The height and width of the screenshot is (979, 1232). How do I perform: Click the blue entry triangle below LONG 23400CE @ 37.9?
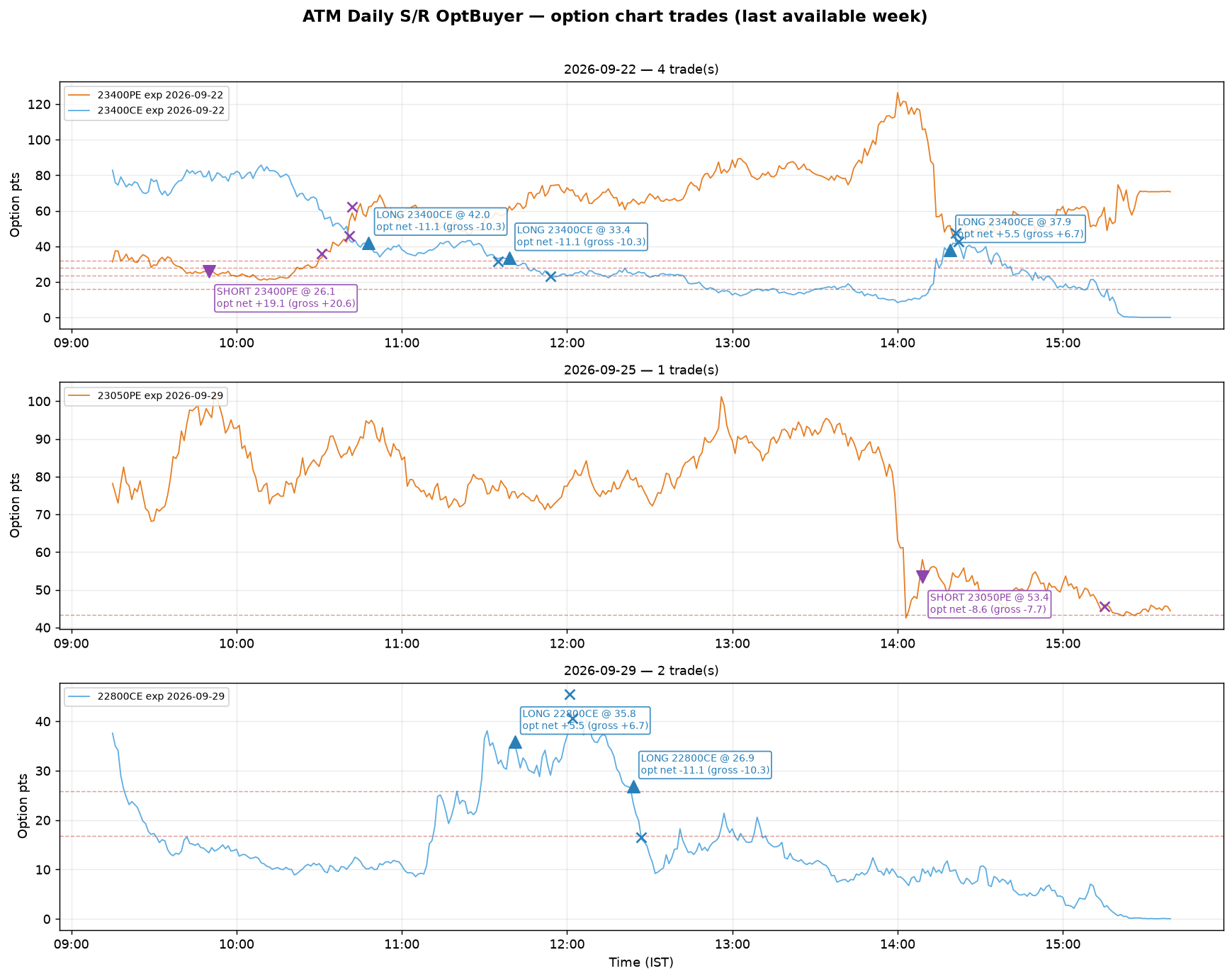tap(950, 250)
